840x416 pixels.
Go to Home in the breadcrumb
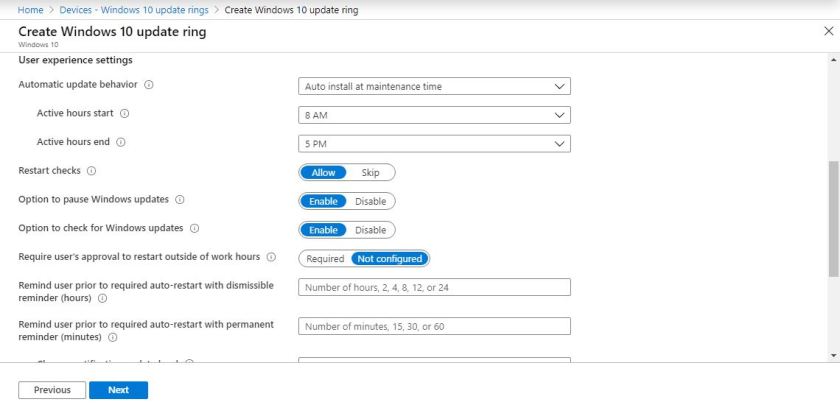coord(30,10)
